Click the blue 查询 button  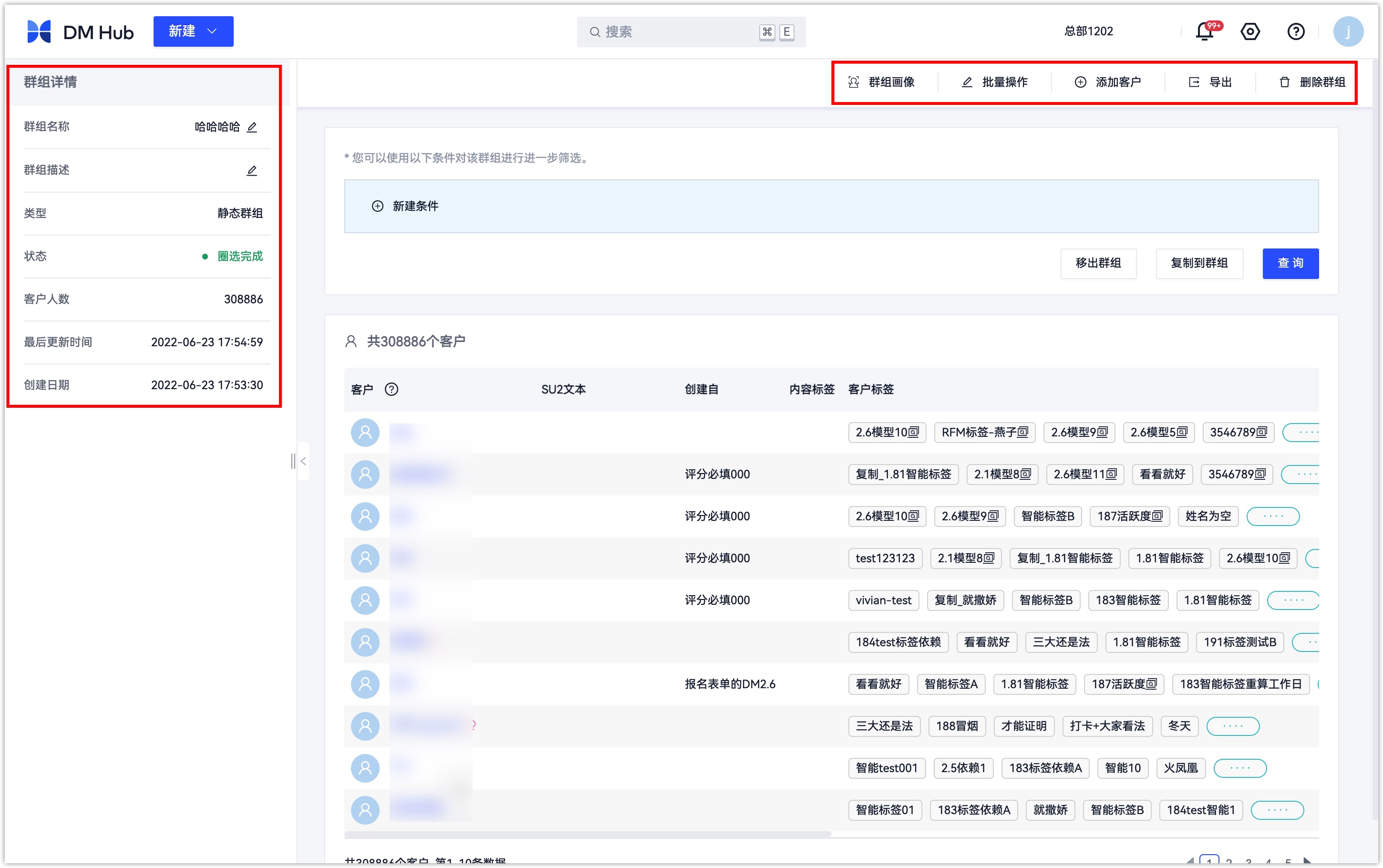click(x=1290, y=263)
